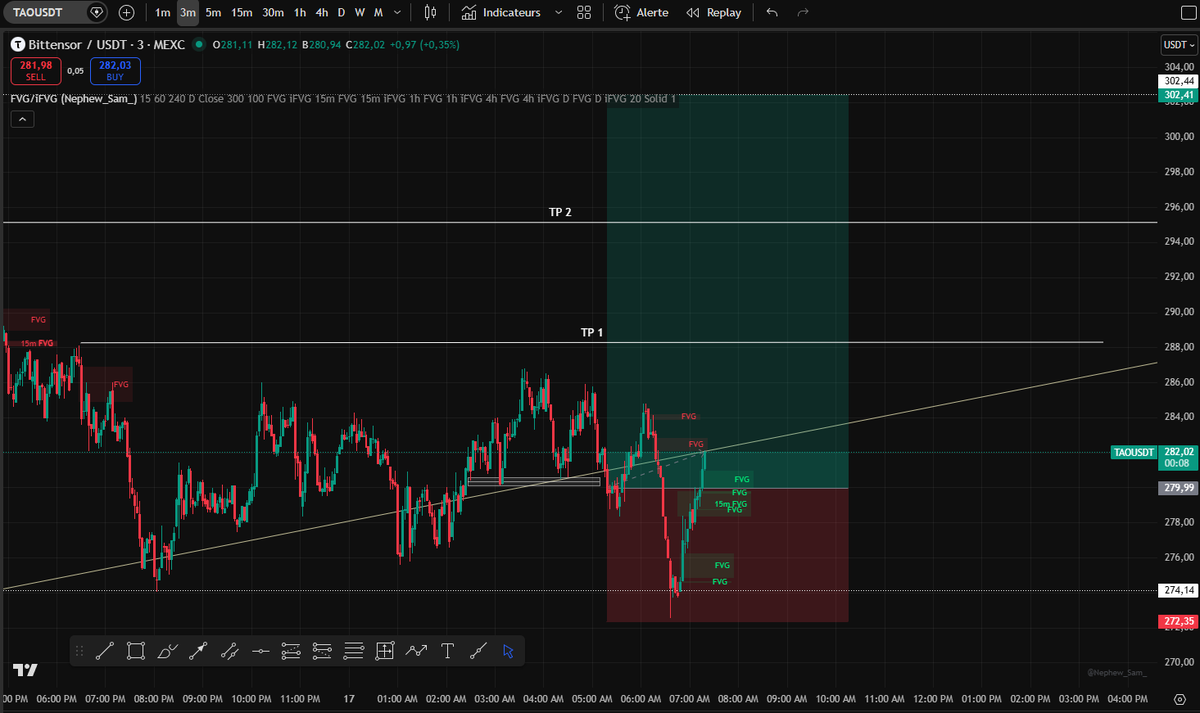Collapse the indicator legend with chevron button
This screenshot has height=713, width=1200.
pyautogui.click(x=22, y=119)
